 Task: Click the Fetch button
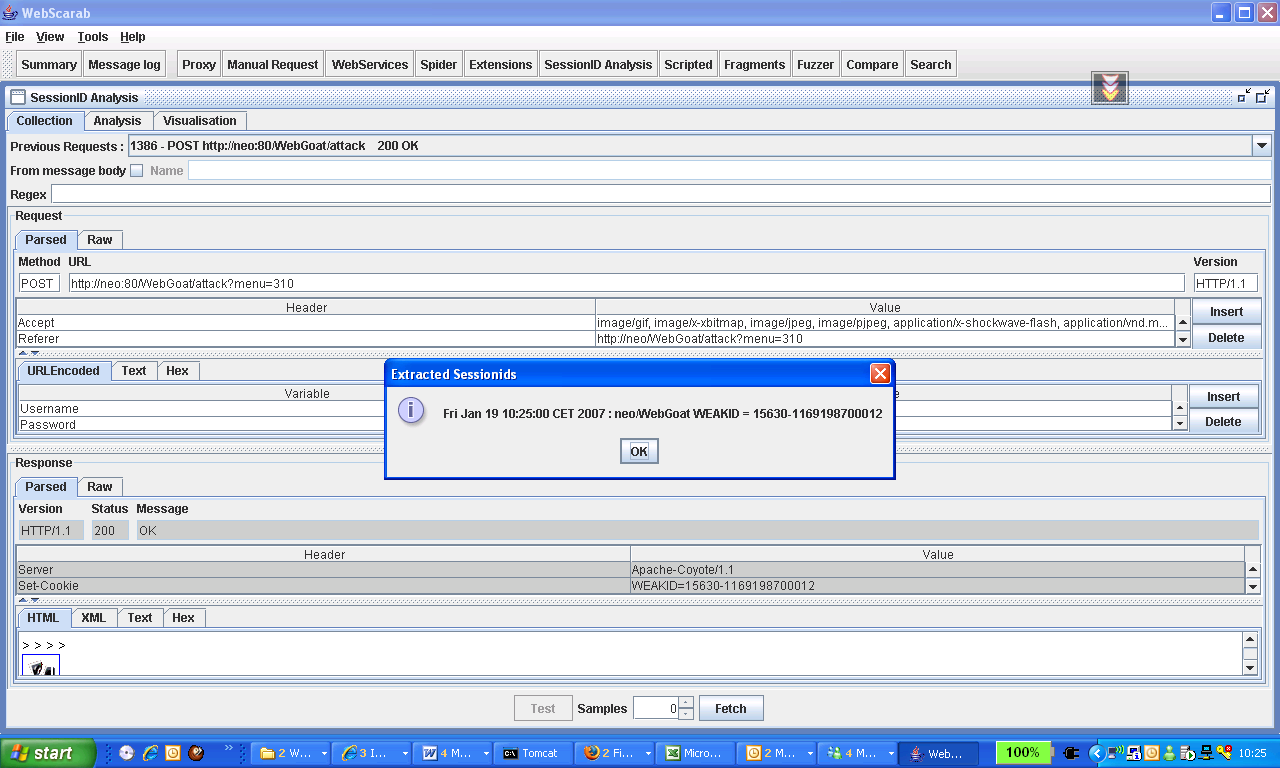click(x=730, y=709)
